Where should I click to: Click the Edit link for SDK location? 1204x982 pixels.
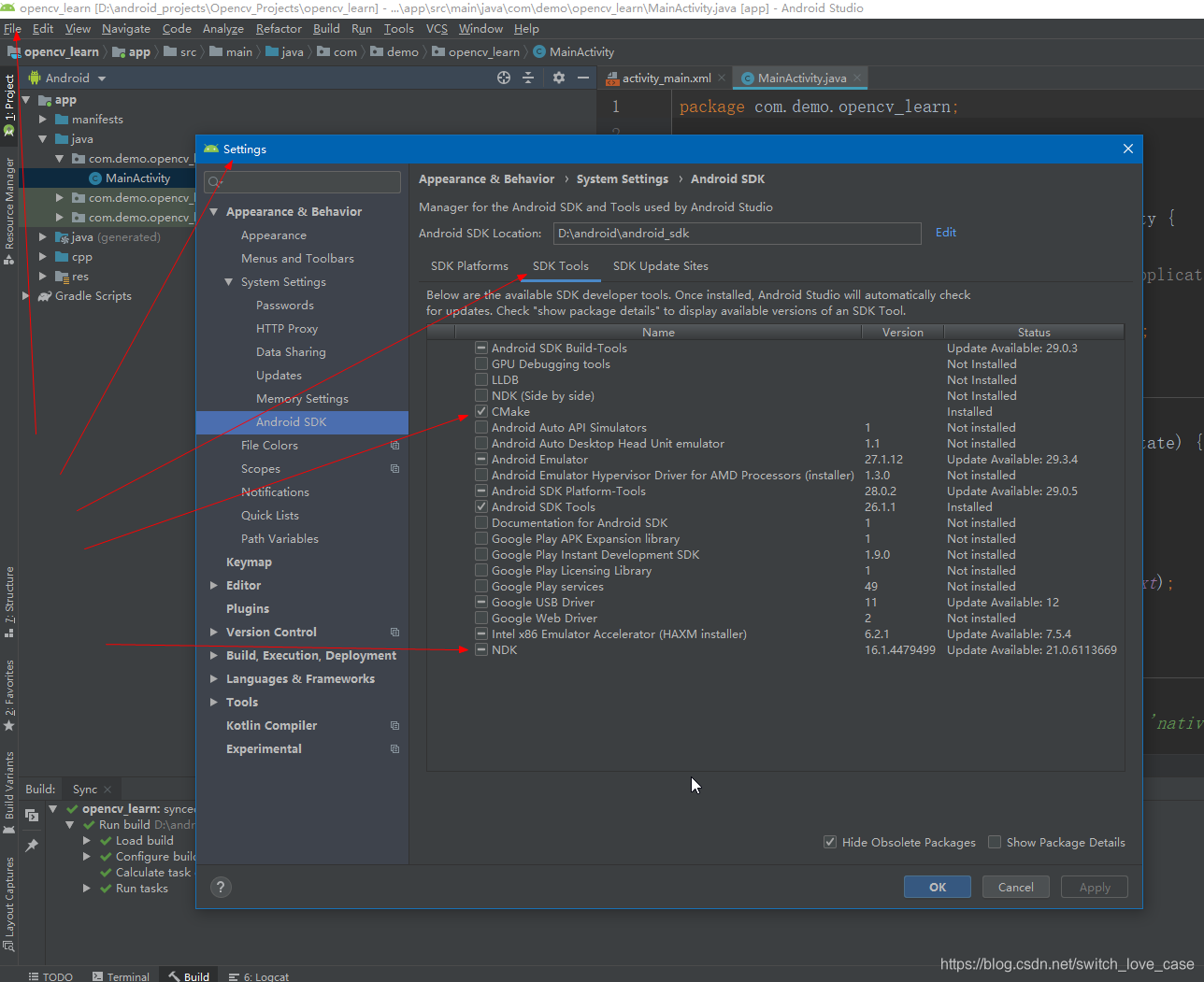(946, 233)
